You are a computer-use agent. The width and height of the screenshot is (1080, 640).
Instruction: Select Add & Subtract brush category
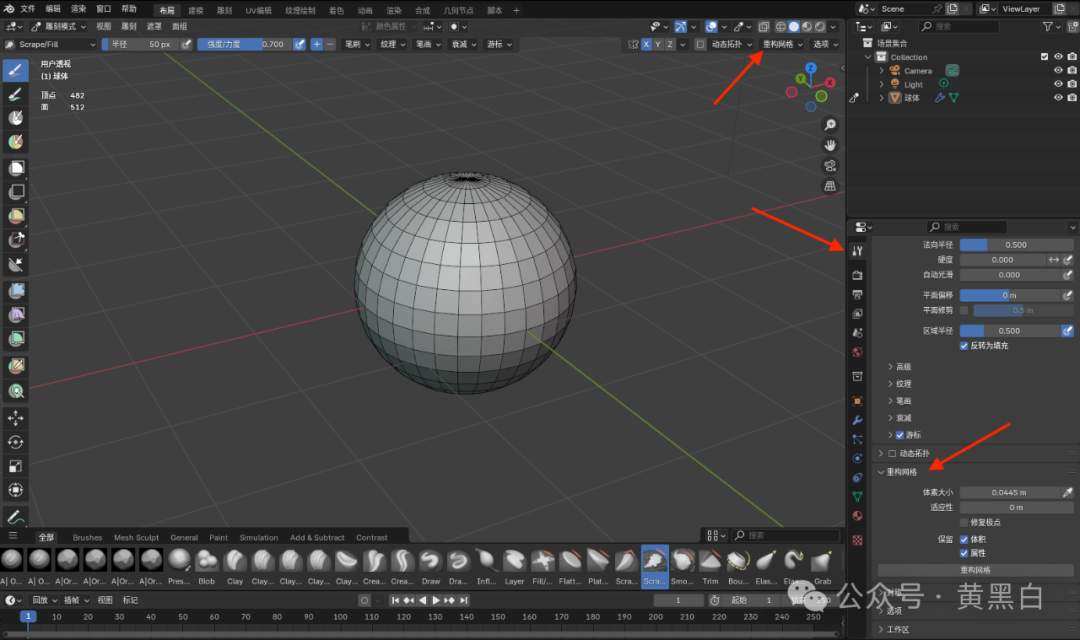[317, 537]
